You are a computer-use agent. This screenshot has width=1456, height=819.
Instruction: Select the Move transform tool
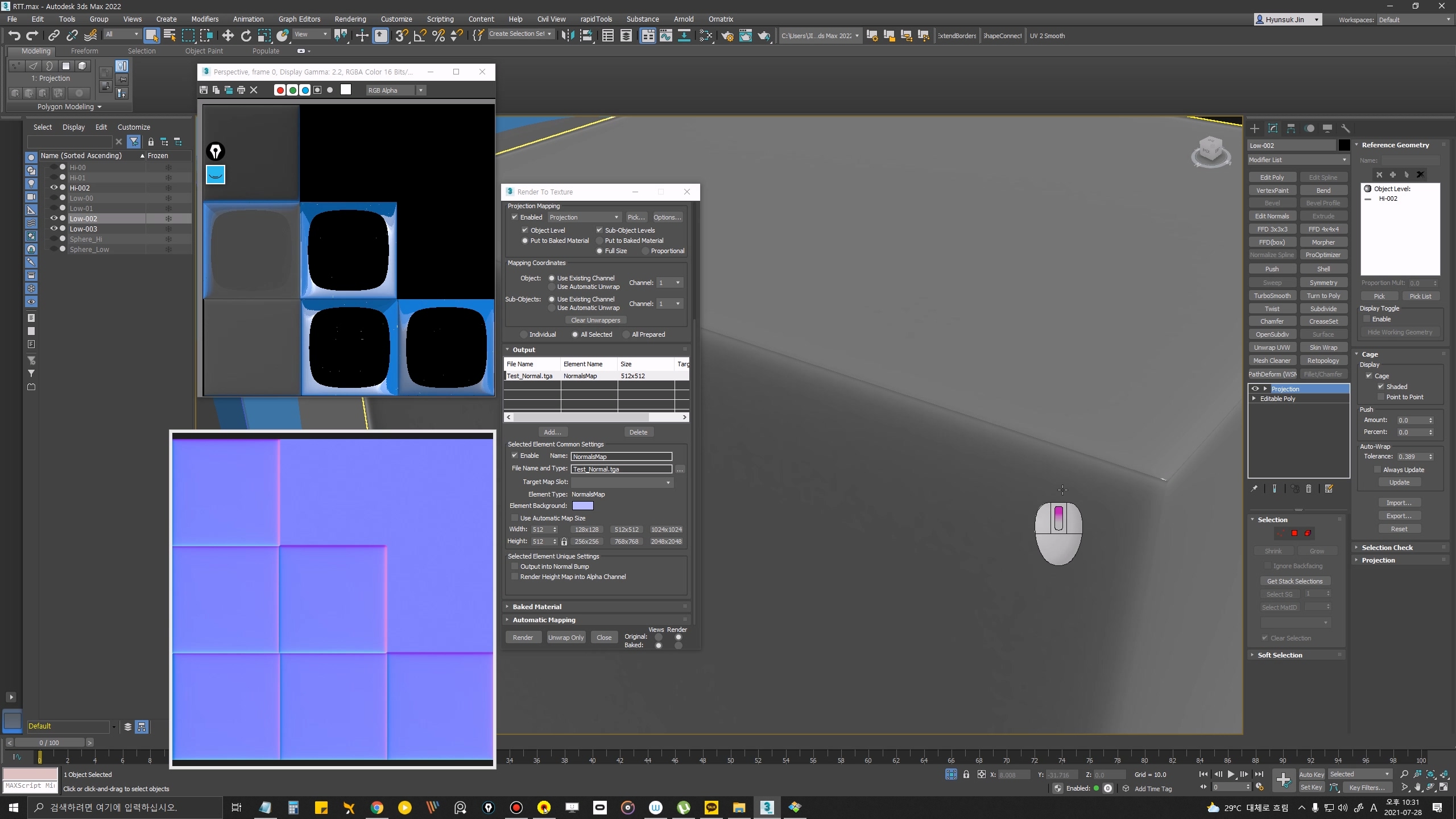point(227,36)
